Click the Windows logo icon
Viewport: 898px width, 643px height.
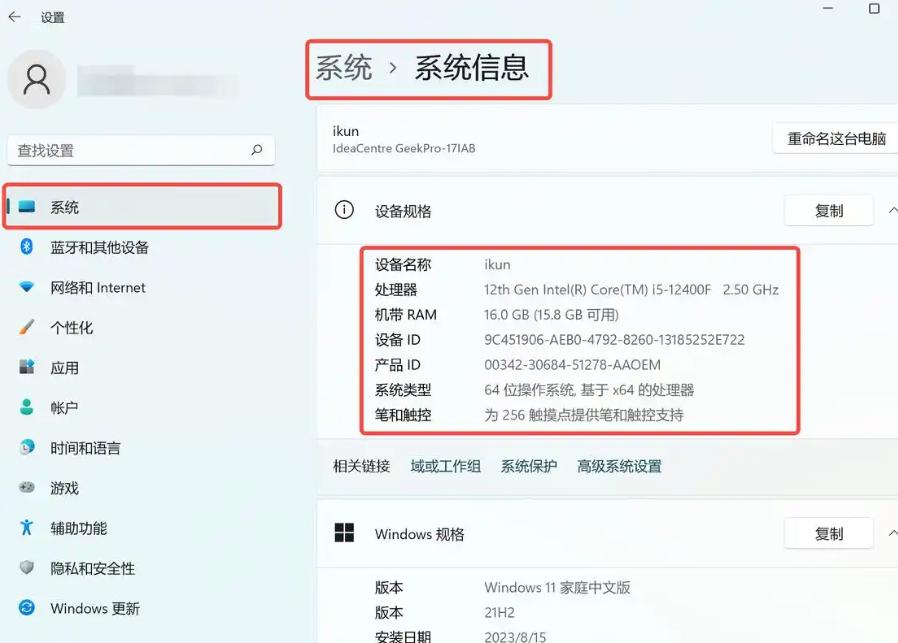[x=344, y=532]
